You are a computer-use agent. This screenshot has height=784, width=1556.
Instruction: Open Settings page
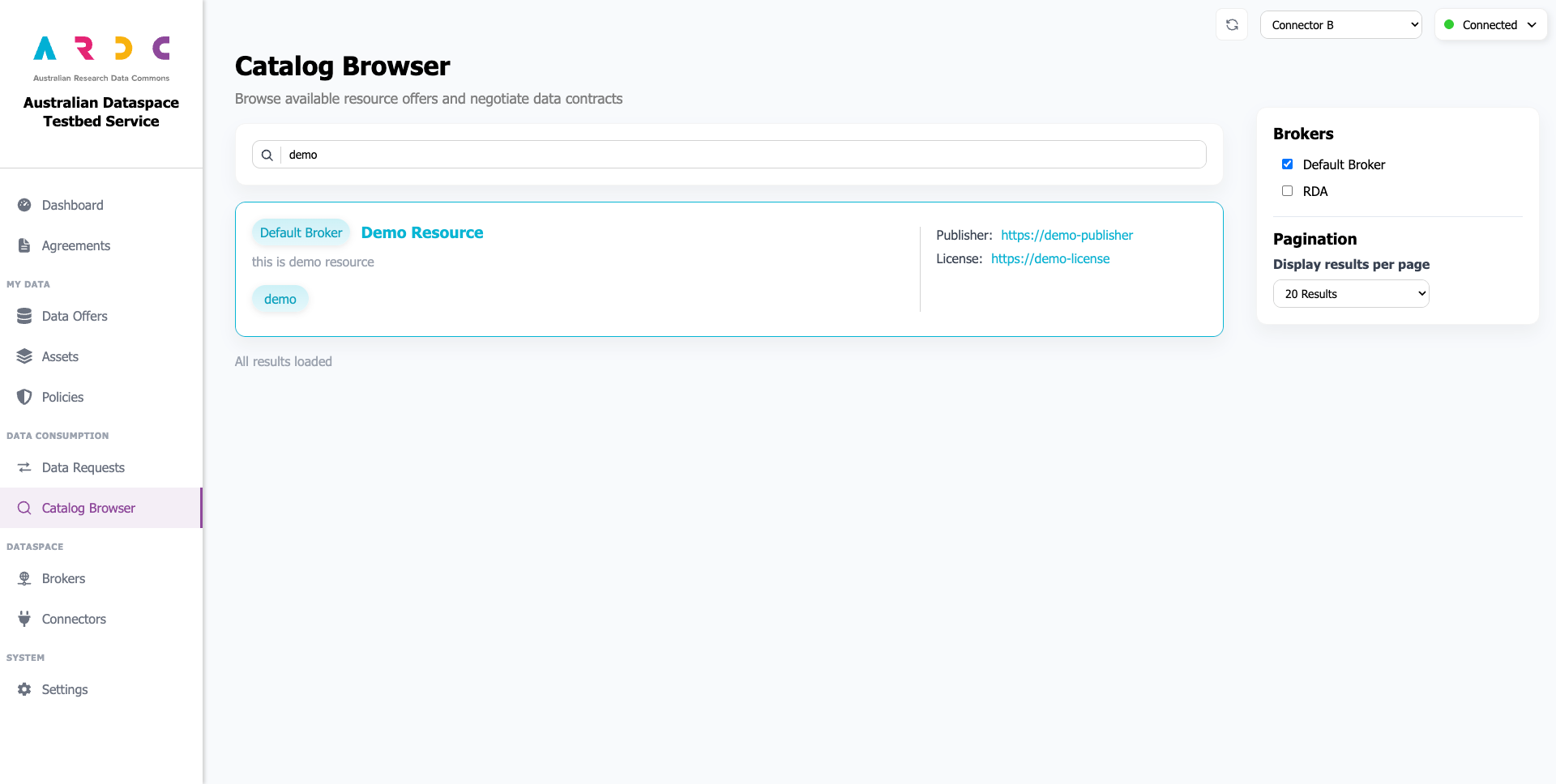pos(101,689)
